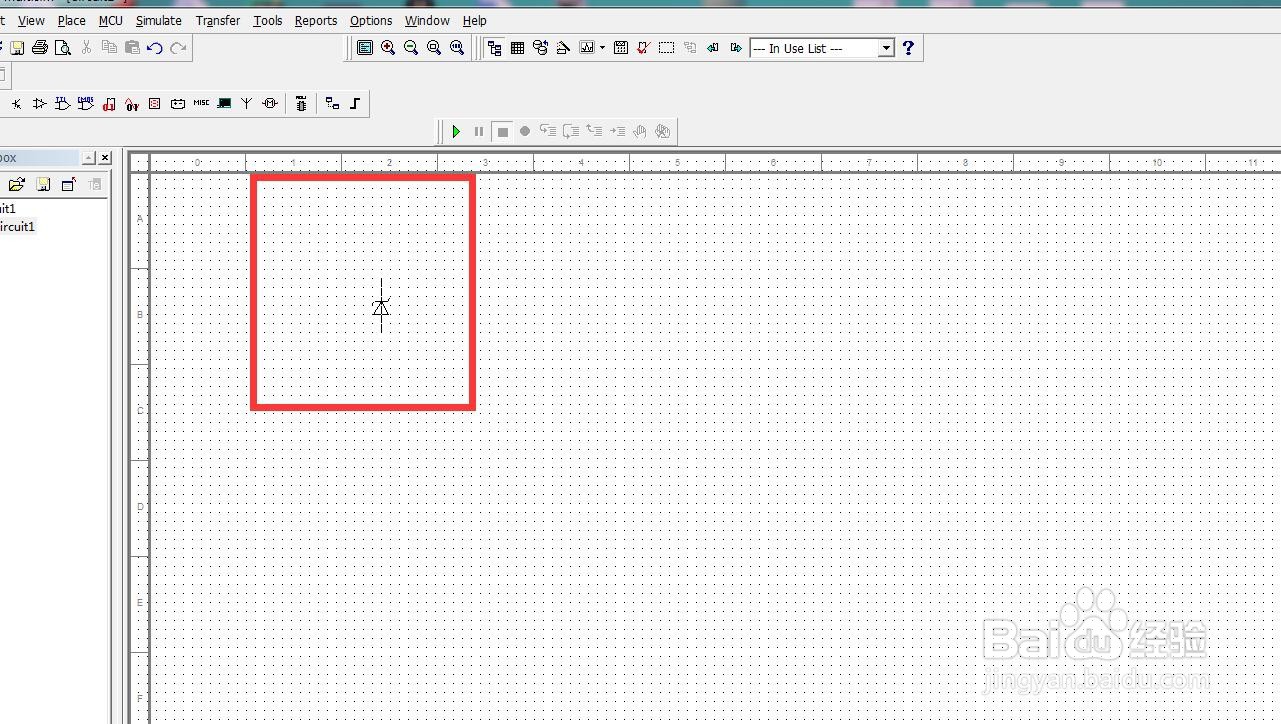Open the In Use List dropdown
The image size is (1281, 724).
886,48
